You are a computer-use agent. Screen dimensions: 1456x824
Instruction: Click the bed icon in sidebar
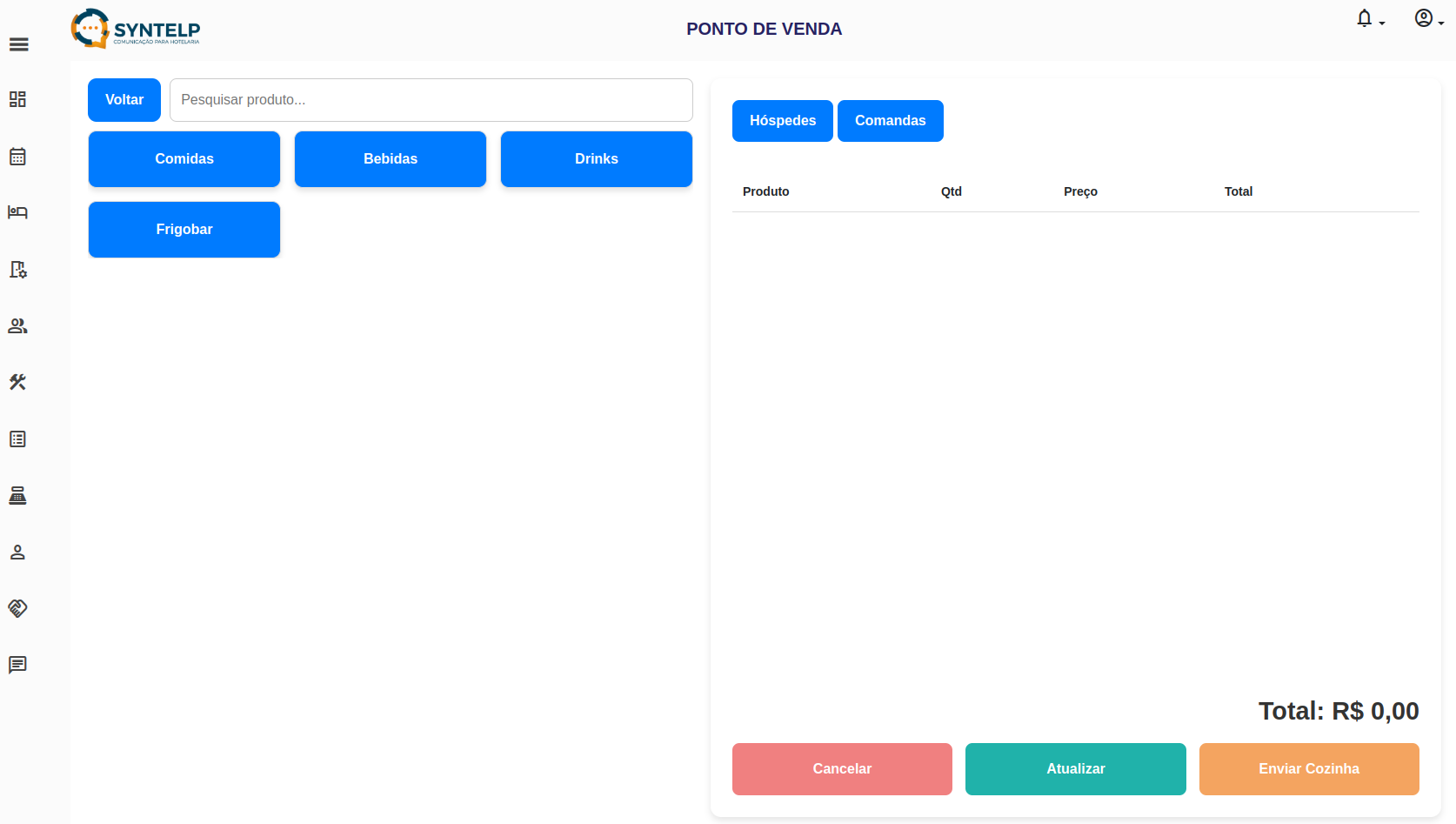click(17, 212)
